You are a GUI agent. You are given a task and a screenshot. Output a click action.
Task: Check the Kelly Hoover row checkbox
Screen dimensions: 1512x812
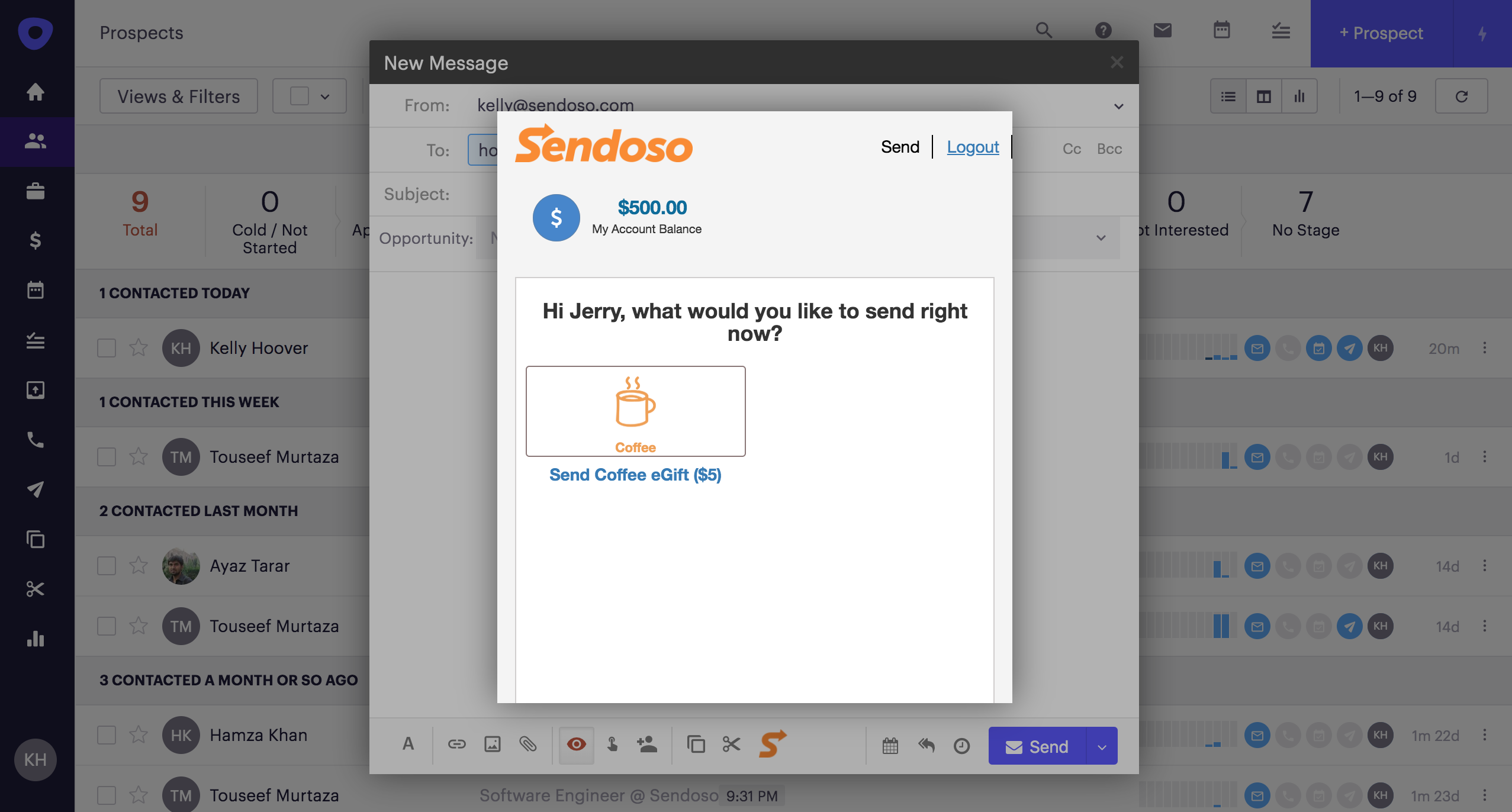click(x=107, y=348)
